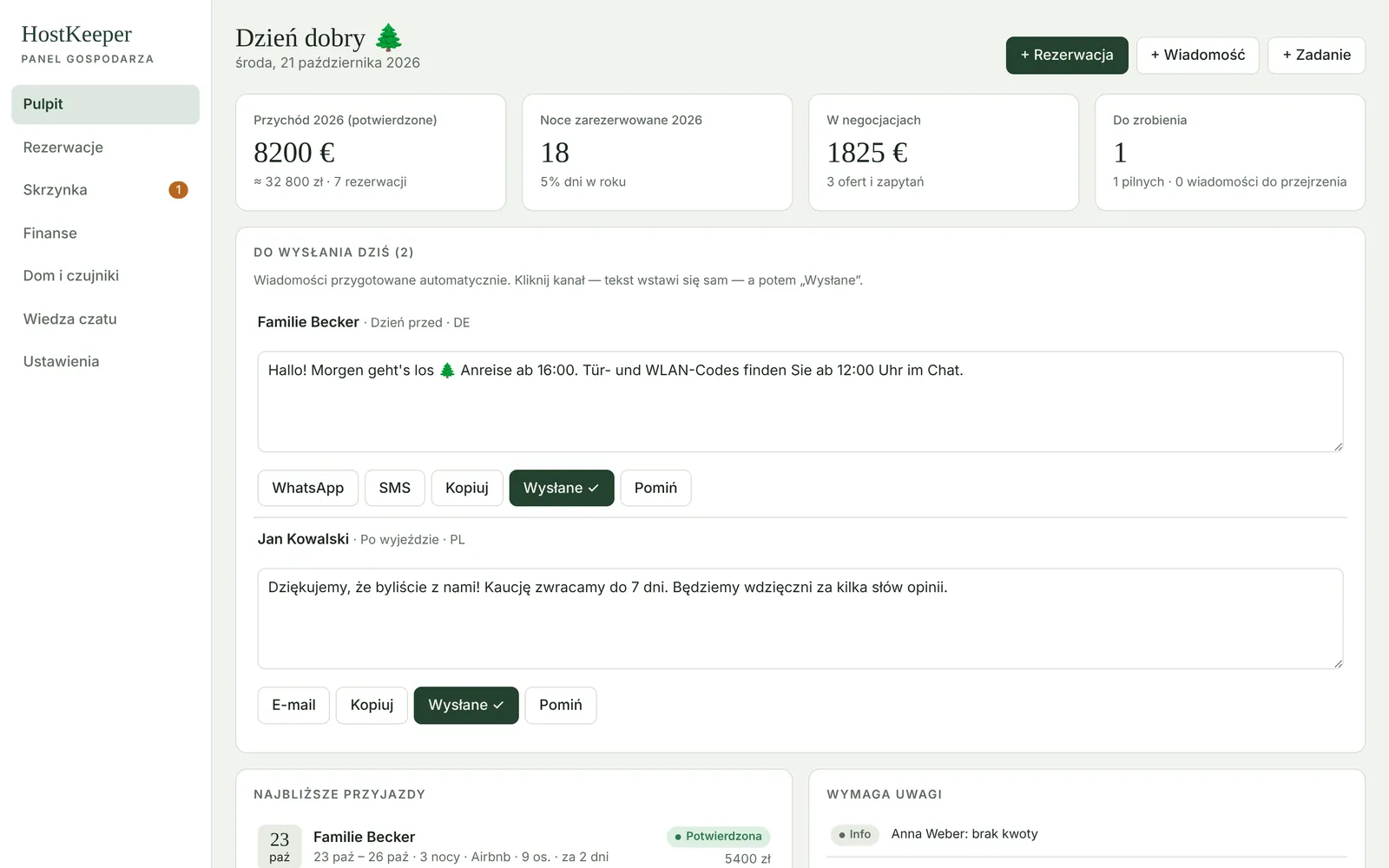
Task: Open Dom i czujniki page
Action: (x=105, y=276)
